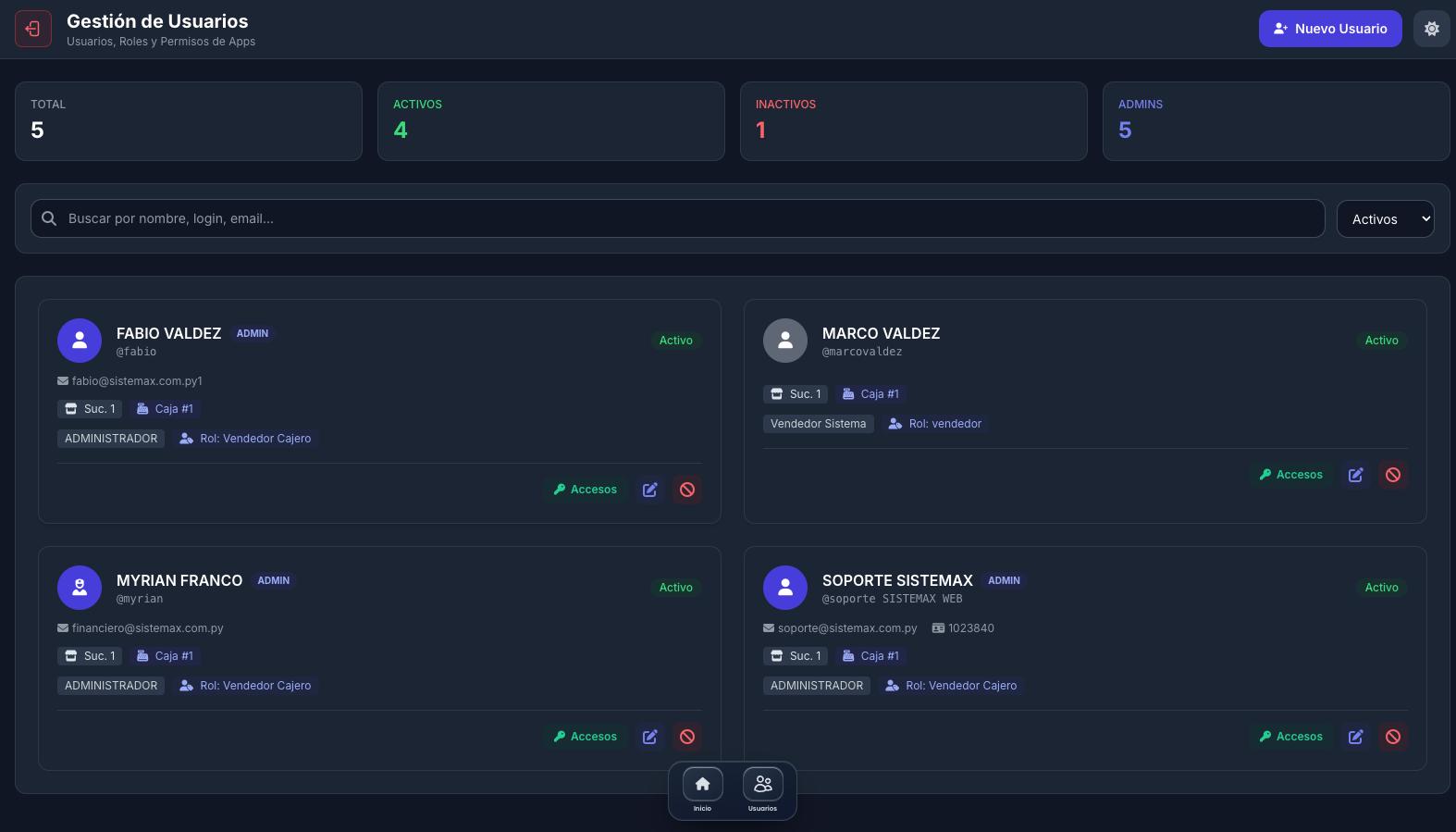The width and height of the screenshot is (1456, 832).
Task: Edit the SOPORTE SISTEMAX user
Action: click(x=1356, y=737)
